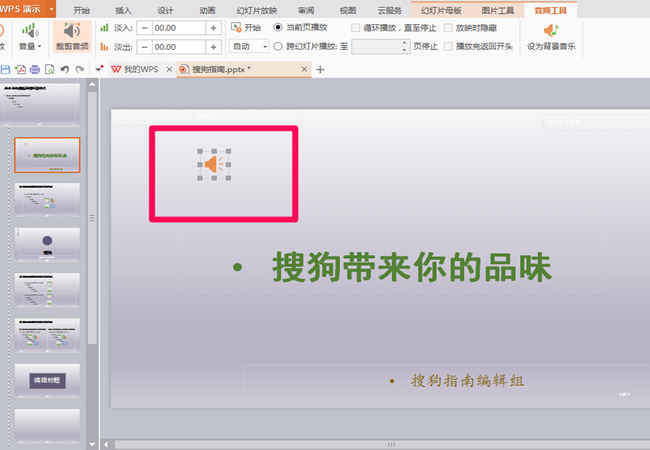Click the thumbnail panel scroll up arrow
This screenshot has width=650, height=450.
coord(92,84)
